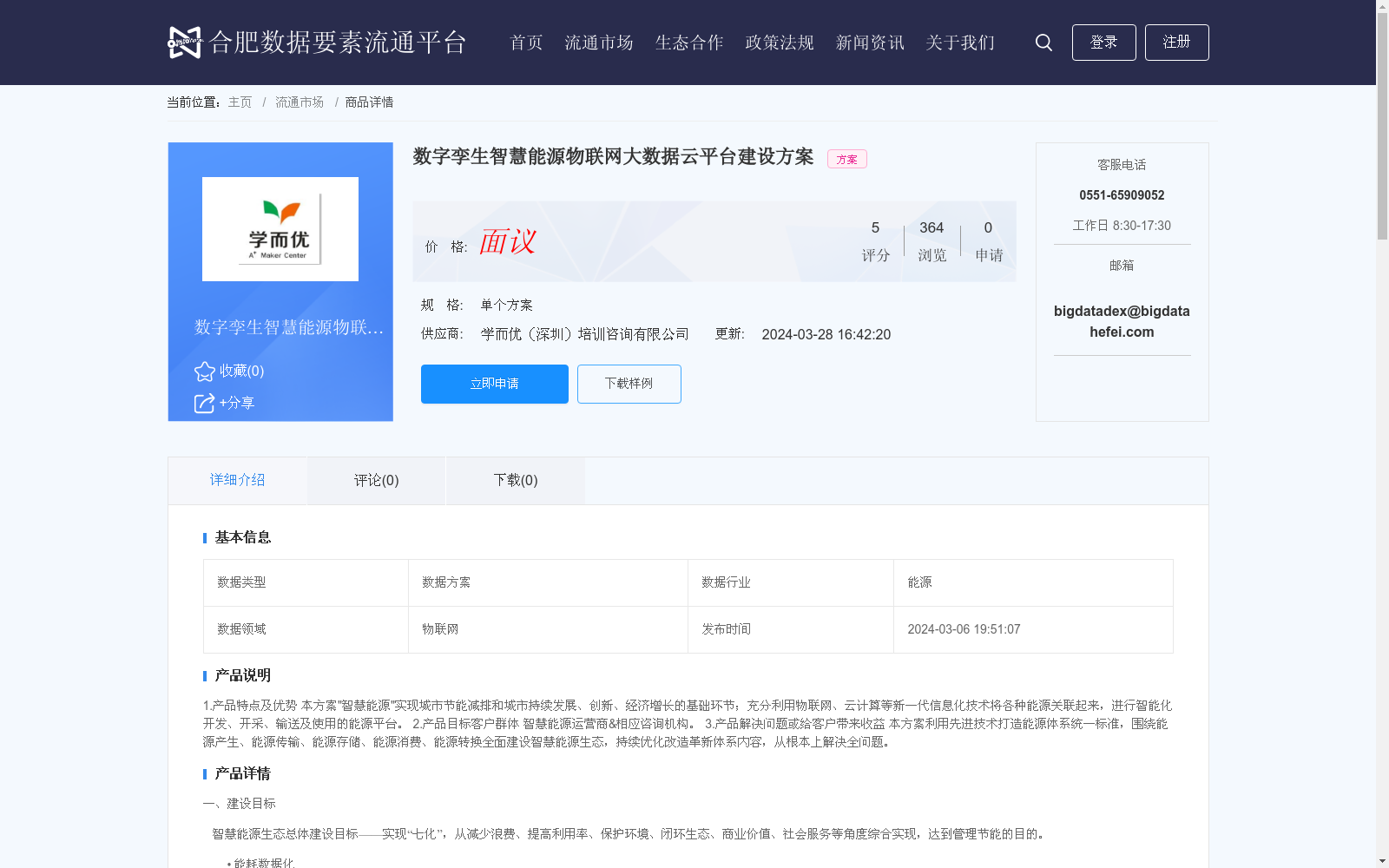The image size is (1389, 868).
Task: Click the 立即申请 button
Action: click(495, 384)
